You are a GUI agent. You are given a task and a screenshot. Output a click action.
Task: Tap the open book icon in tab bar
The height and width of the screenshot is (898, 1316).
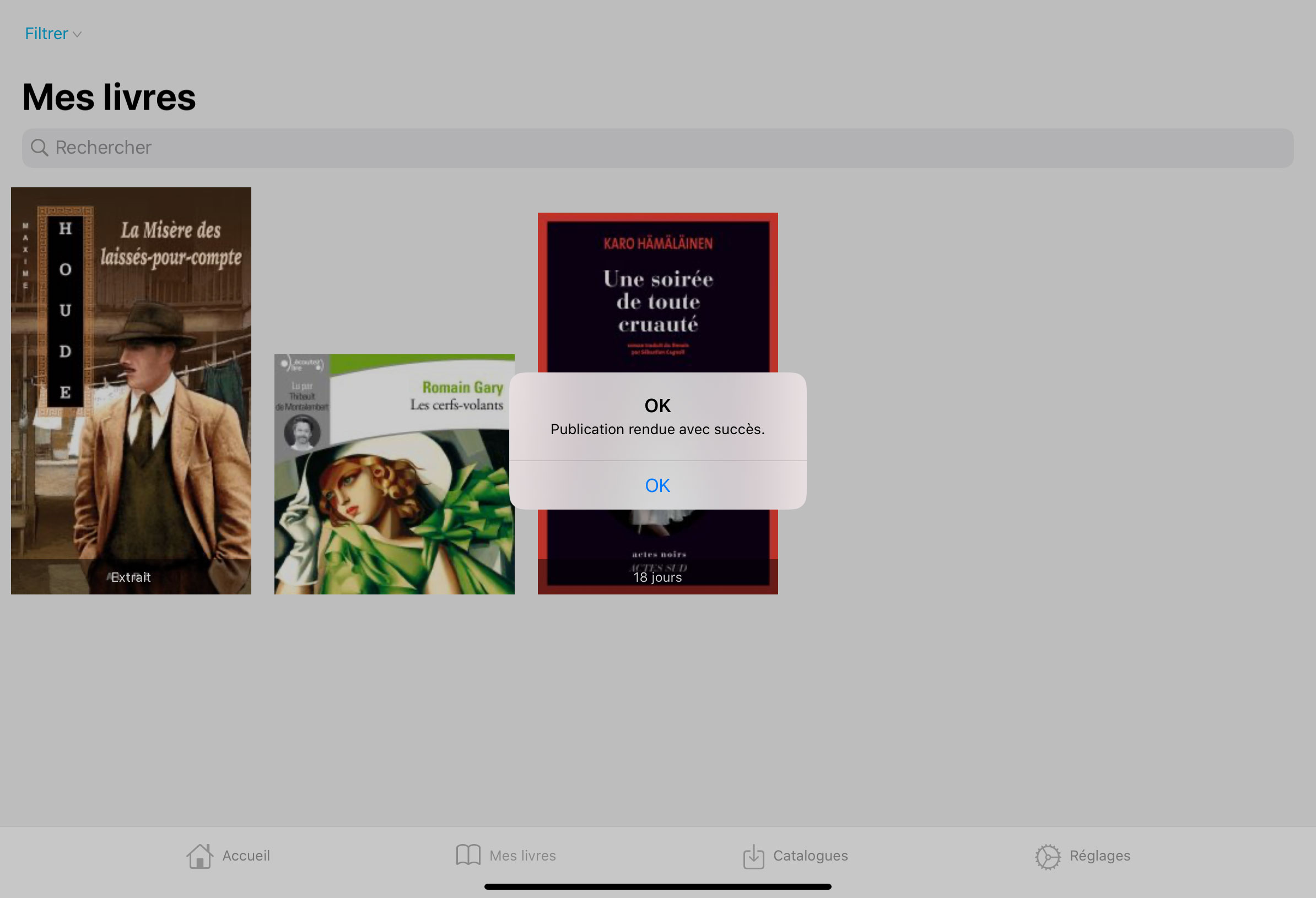pos(468,855)
